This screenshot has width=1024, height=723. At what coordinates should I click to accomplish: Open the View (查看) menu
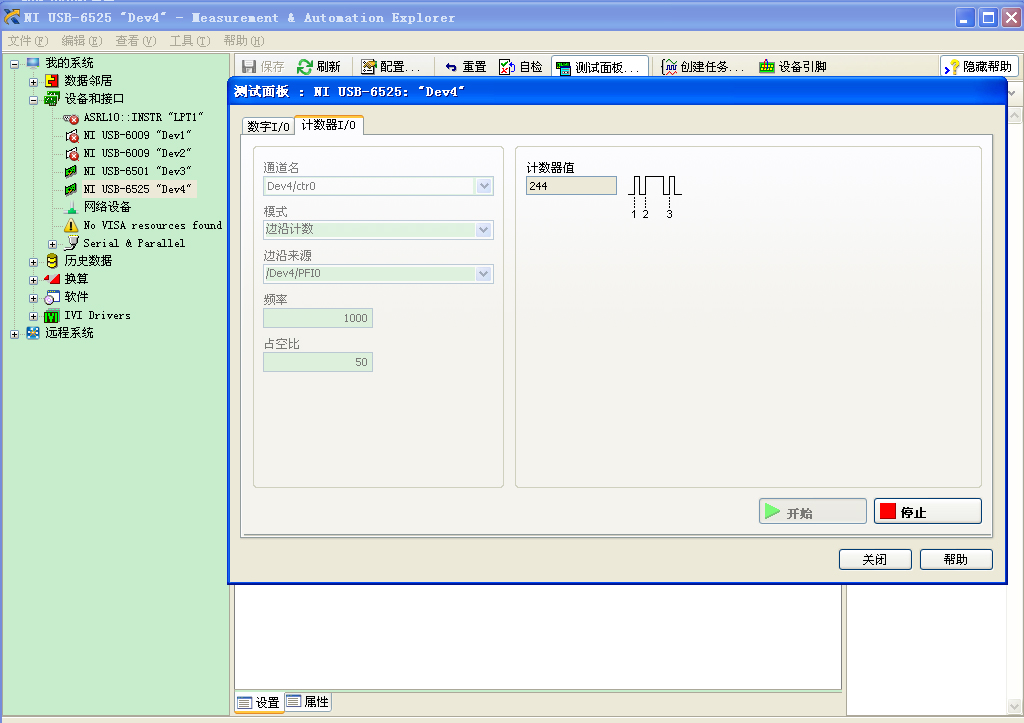point(136,40)
